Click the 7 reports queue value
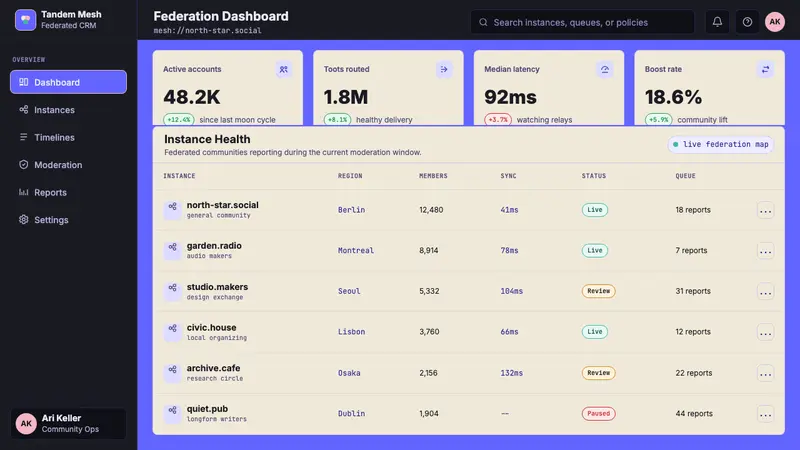 (691, 251)
